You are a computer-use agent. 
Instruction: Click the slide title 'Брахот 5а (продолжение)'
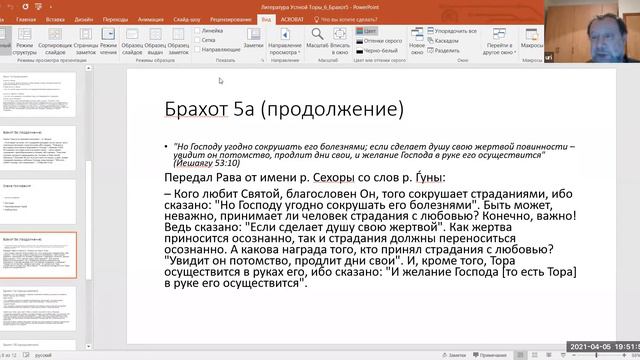[x=284, y=109]
